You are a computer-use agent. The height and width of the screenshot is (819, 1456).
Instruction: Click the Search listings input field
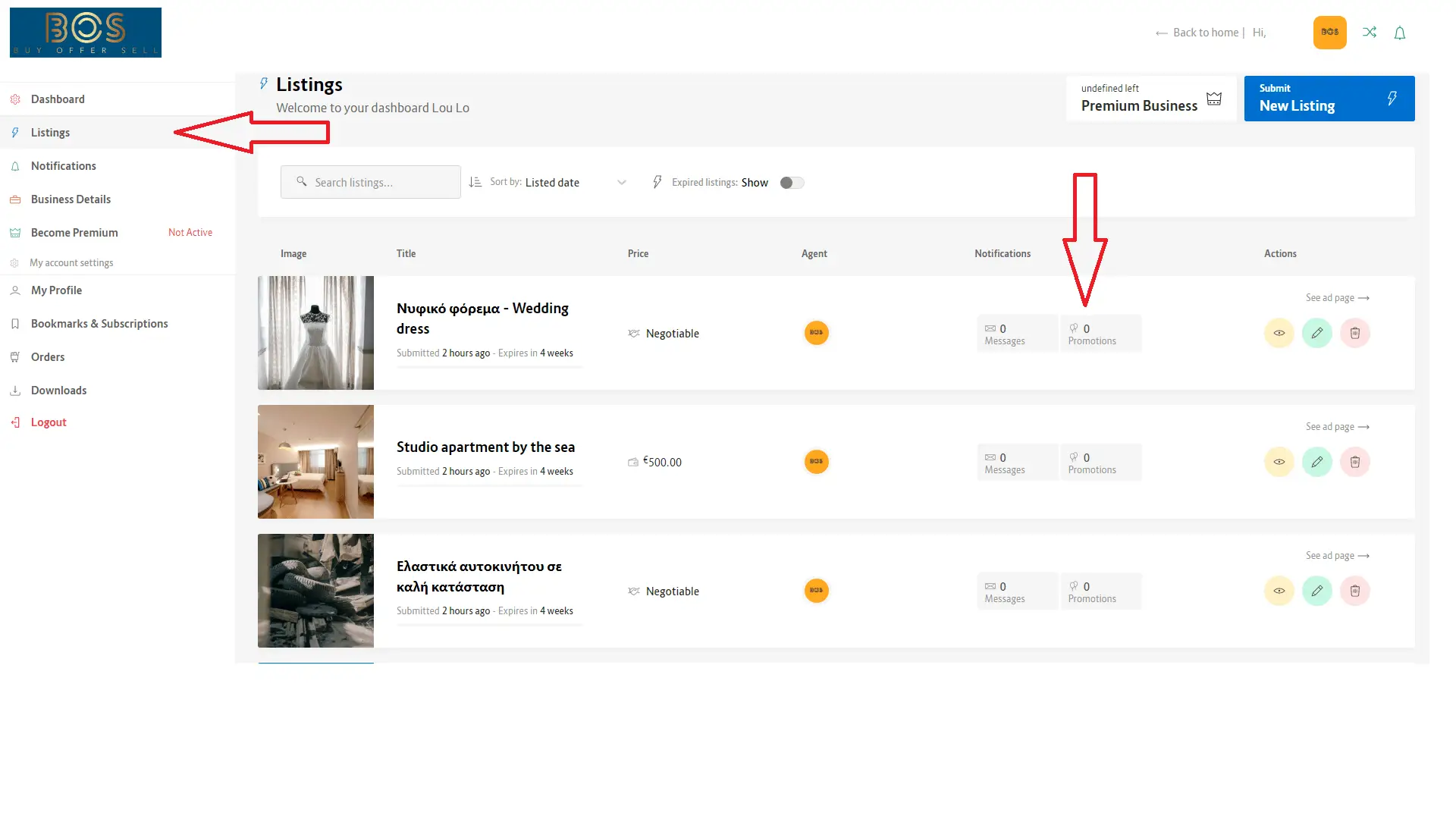coord(371,183)
